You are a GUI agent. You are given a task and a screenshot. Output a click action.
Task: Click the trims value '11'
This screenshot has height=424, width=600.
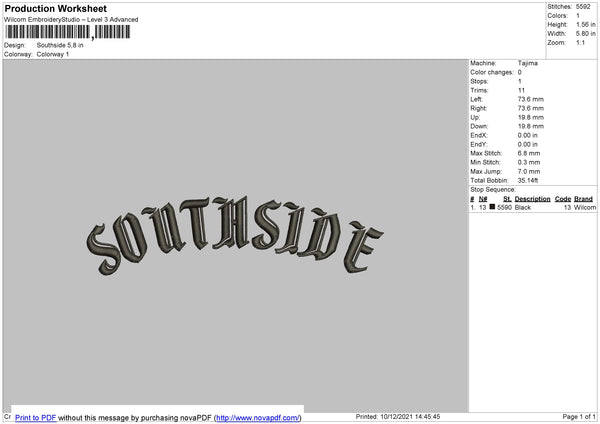(x=521, y=90)
